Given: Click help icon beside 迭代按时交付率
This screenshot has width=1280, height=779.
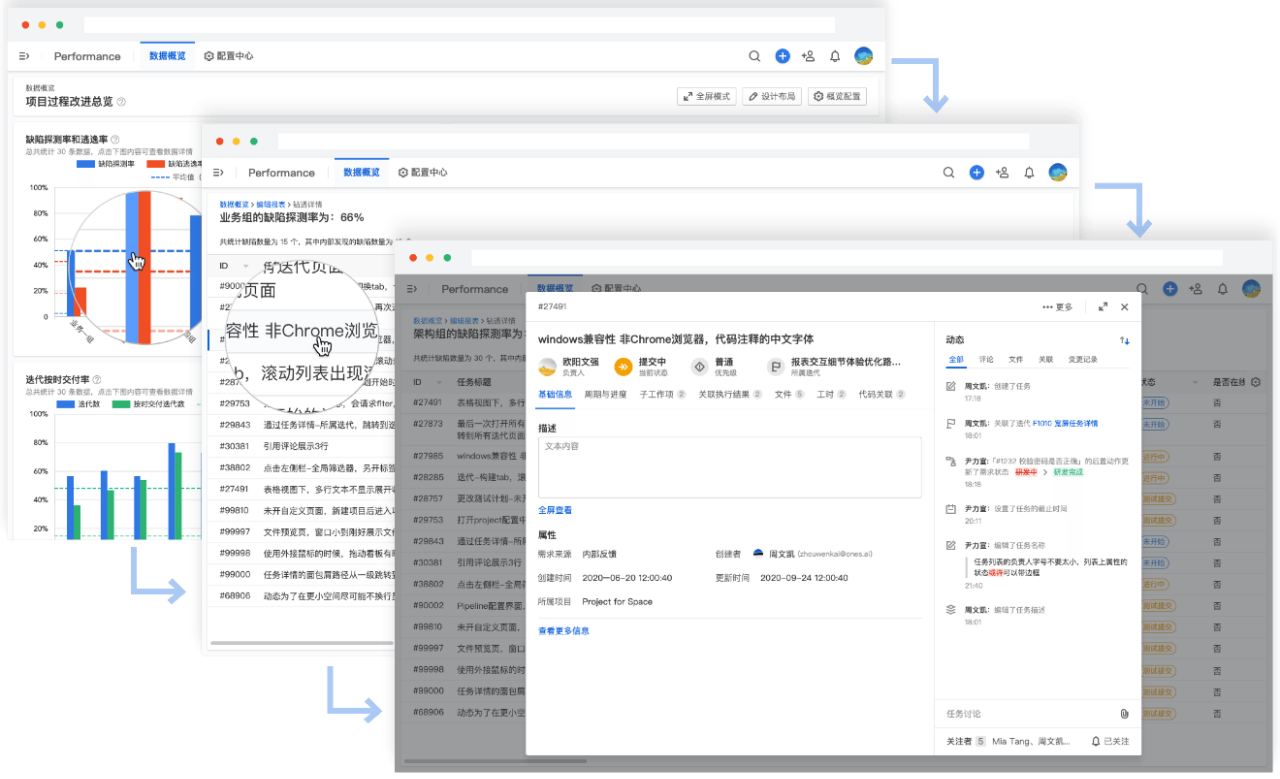Looking at the screenshot, I should [96, 380].
